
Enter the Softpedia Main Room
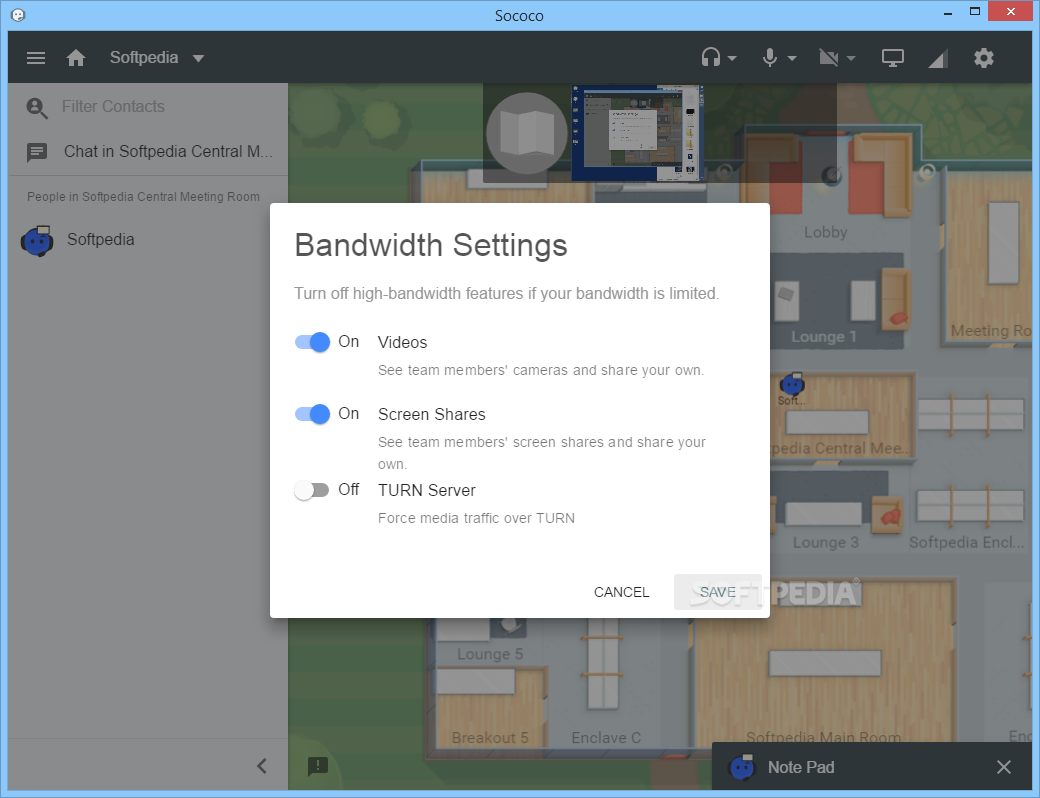(824, 736)
